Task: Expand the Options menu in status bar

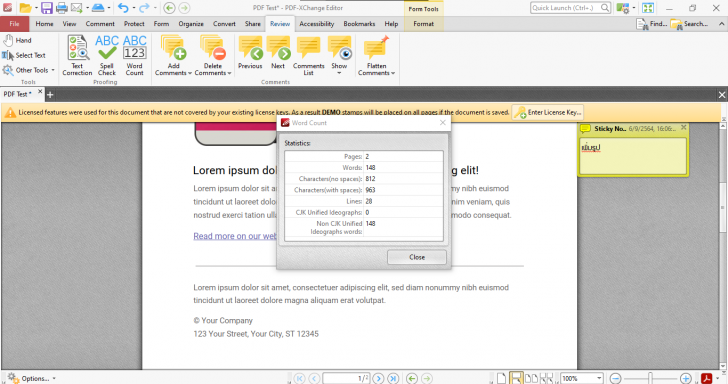Action: 32,378
